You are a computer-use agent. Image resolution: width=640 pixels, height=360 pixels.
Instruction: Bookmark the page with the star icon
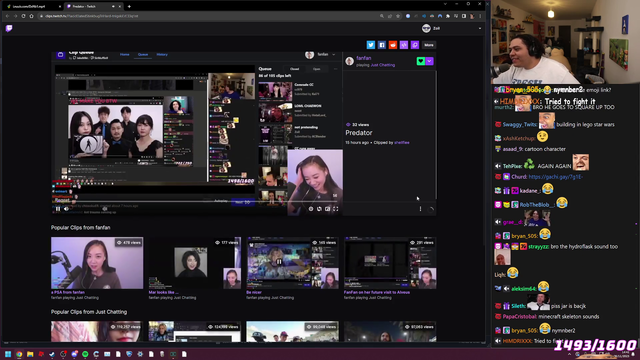[398, 16]
